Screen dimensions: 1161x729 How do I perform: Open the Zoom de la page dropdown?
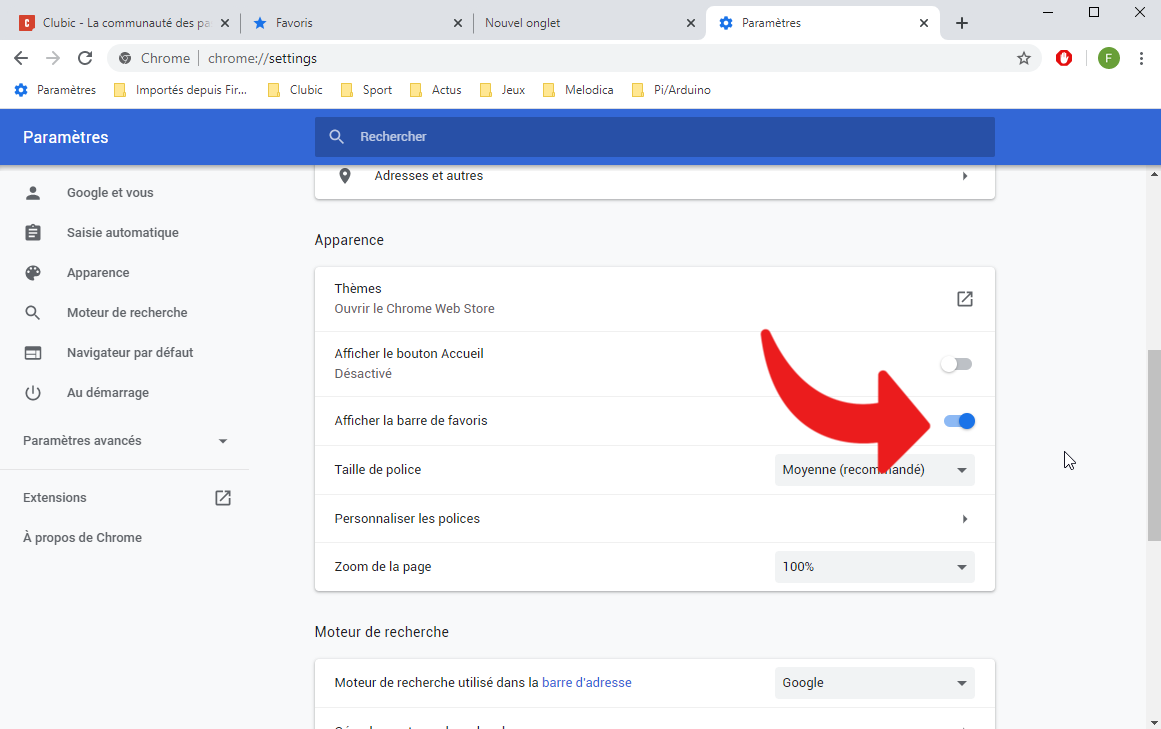874,567
